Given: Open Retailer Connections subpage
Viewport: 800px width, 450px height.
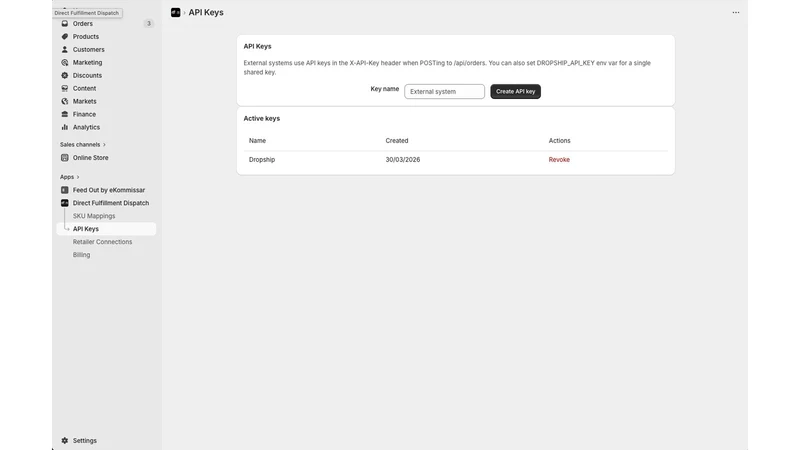Looking at the screenshot, I should (x=102, y=242).
